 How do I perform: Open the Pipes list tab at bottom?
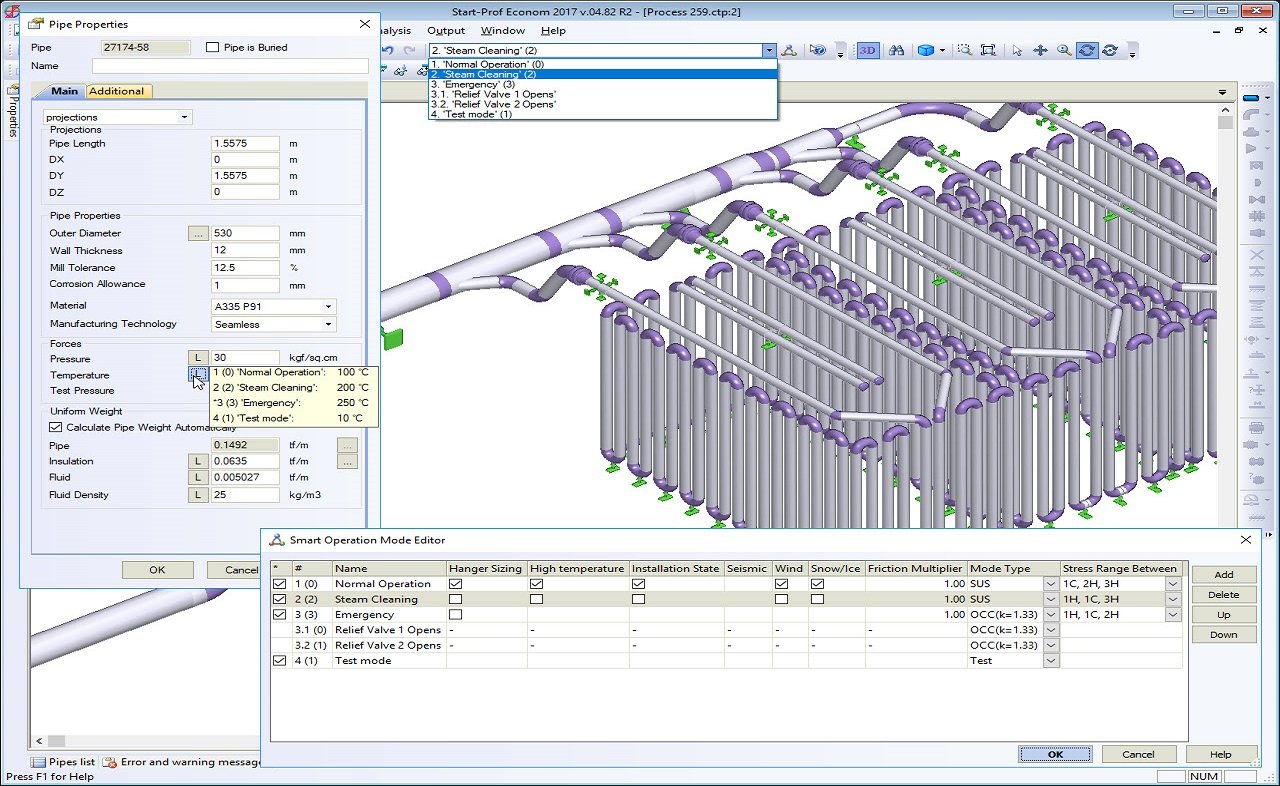[64, 762]
